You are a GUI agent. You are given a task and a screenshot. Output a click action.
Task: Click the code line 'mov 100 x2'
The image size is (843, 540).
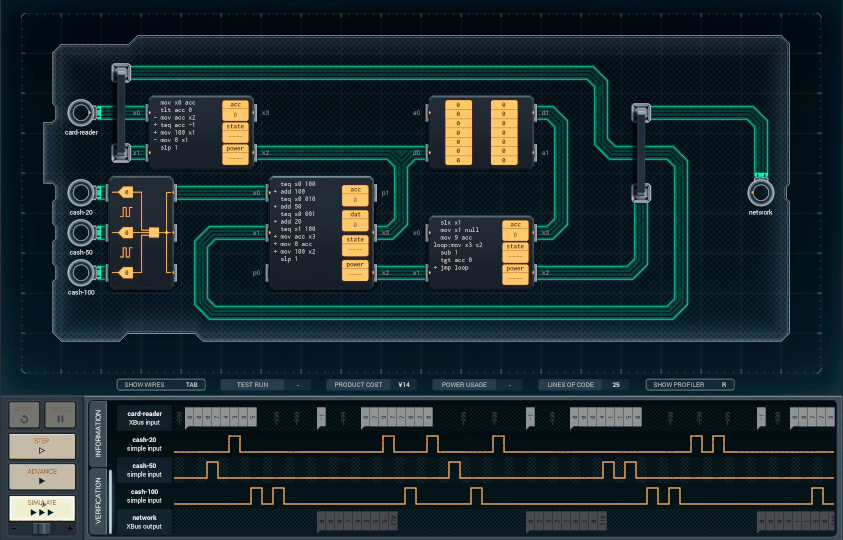[298, 252]
